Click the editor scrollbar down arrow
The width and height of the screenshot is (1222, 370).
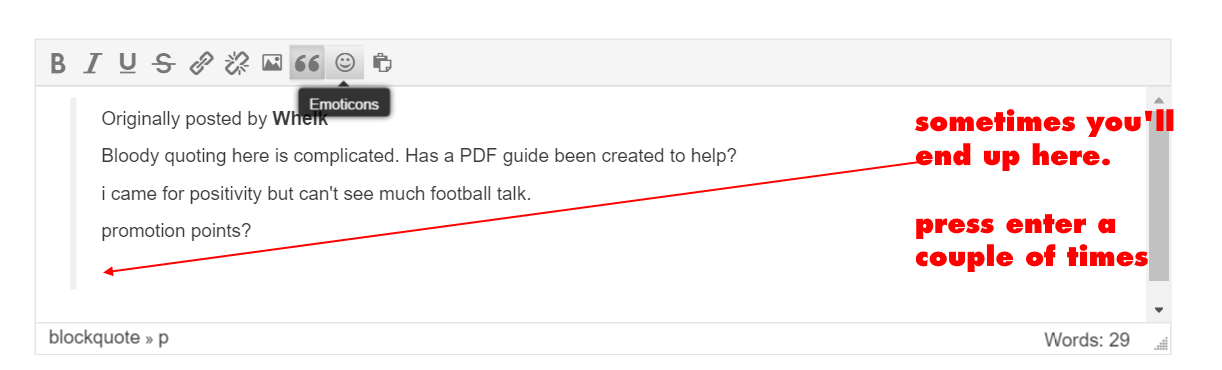pos(1159,310)
